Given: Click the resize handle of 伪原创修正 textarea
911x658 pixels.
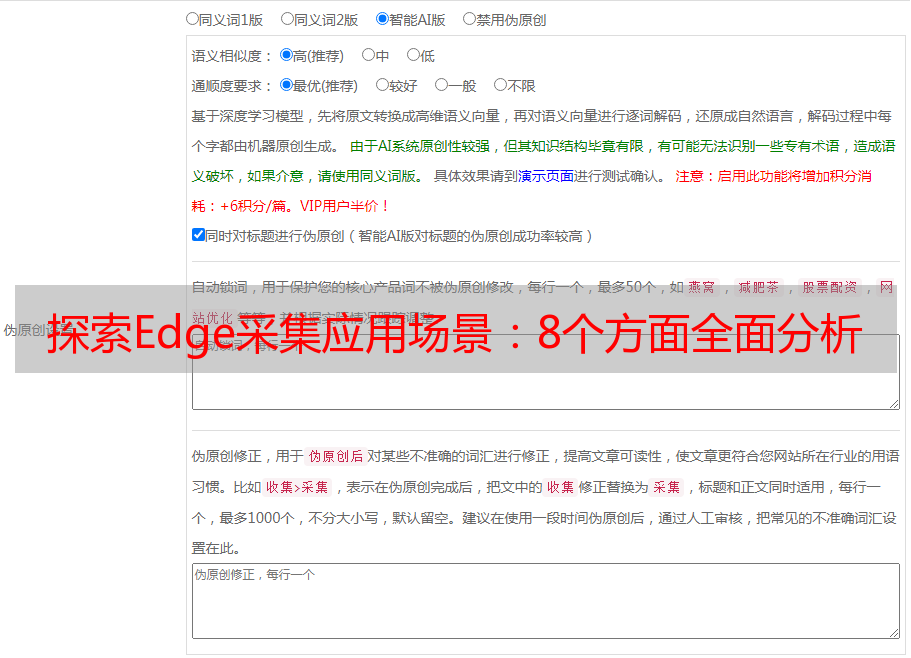Looking at the screenshot, I should click(x=894, y=632).
